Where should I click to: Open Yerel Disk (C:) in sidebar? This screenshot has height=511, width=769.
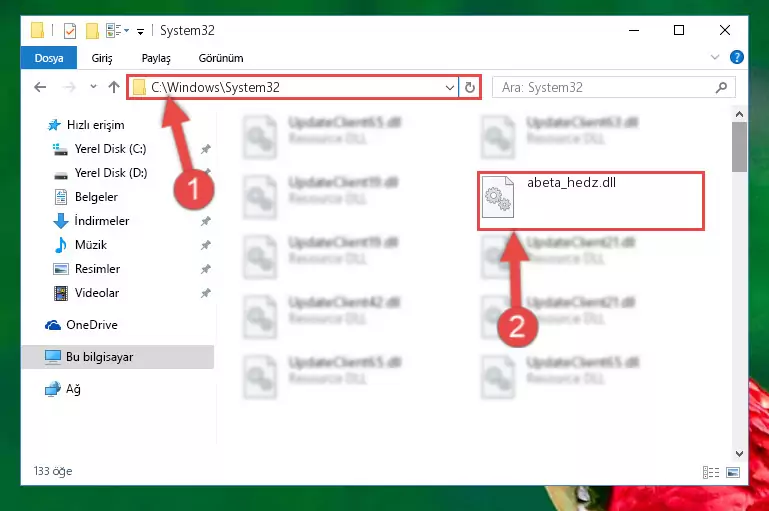110,149
